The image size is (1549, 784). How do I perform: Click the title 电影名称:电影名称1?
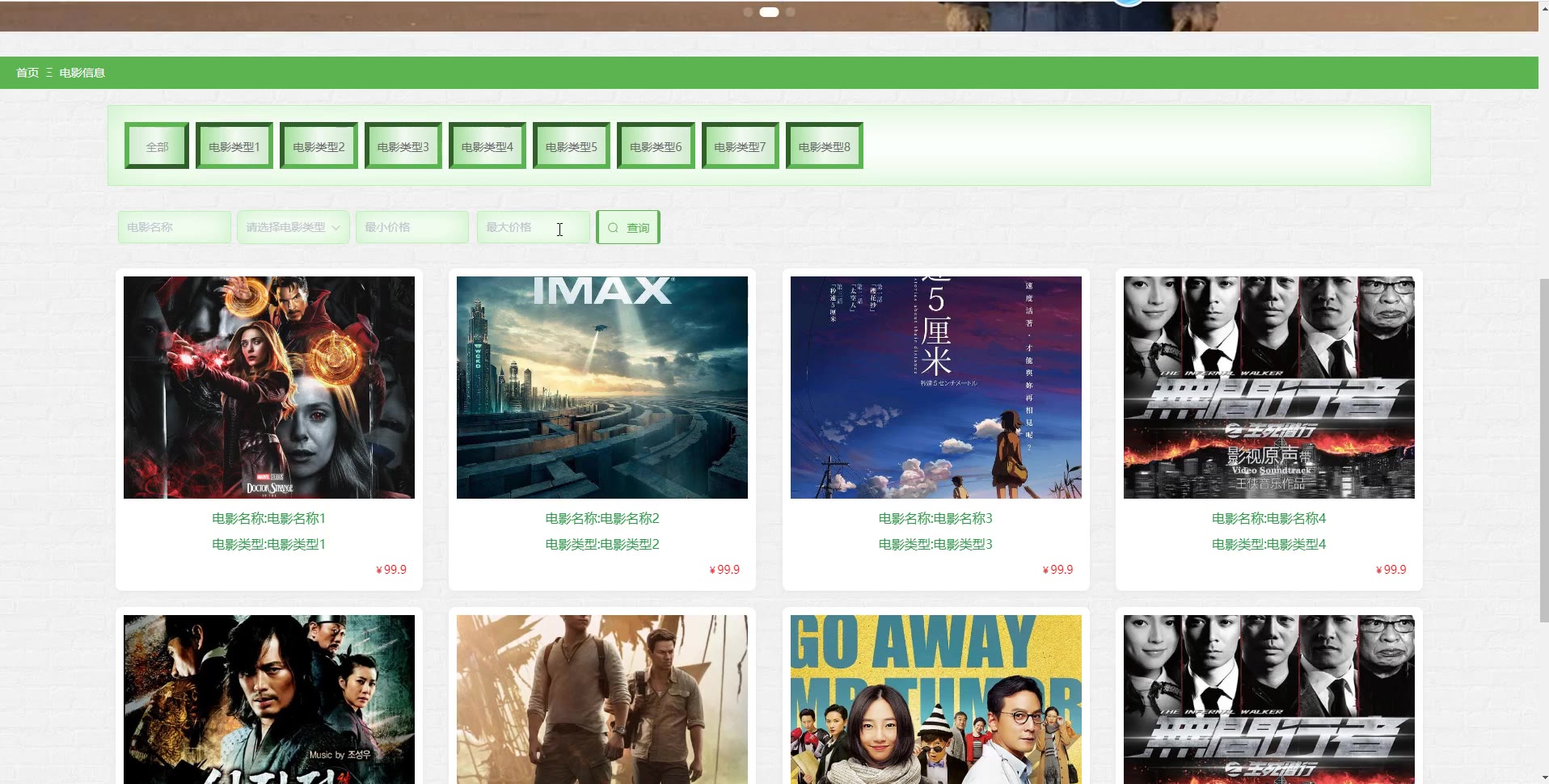[x=269, y=518]
